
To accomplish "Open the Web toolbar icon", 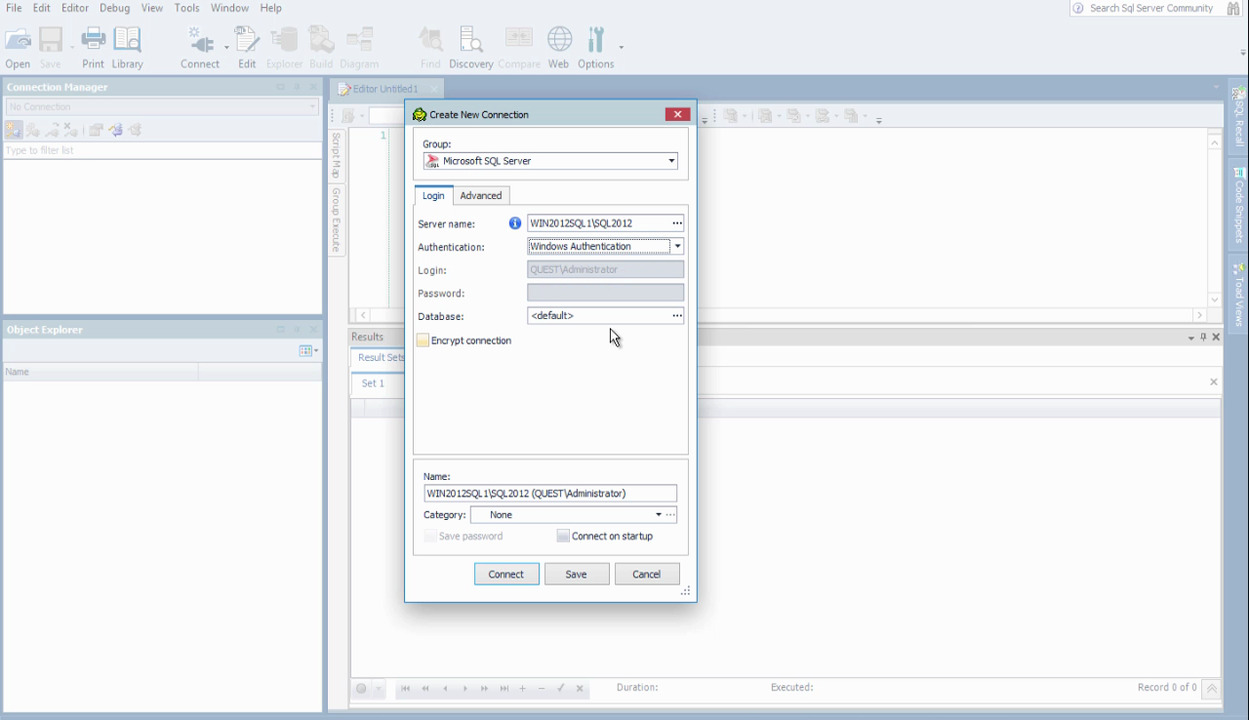I will click(559, 47).
